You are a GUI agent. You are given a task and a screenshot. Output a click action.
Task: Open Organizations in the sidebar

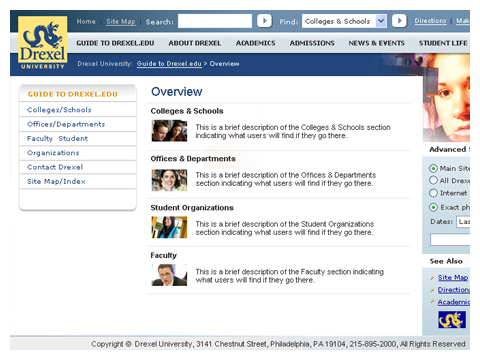[53, 153]
